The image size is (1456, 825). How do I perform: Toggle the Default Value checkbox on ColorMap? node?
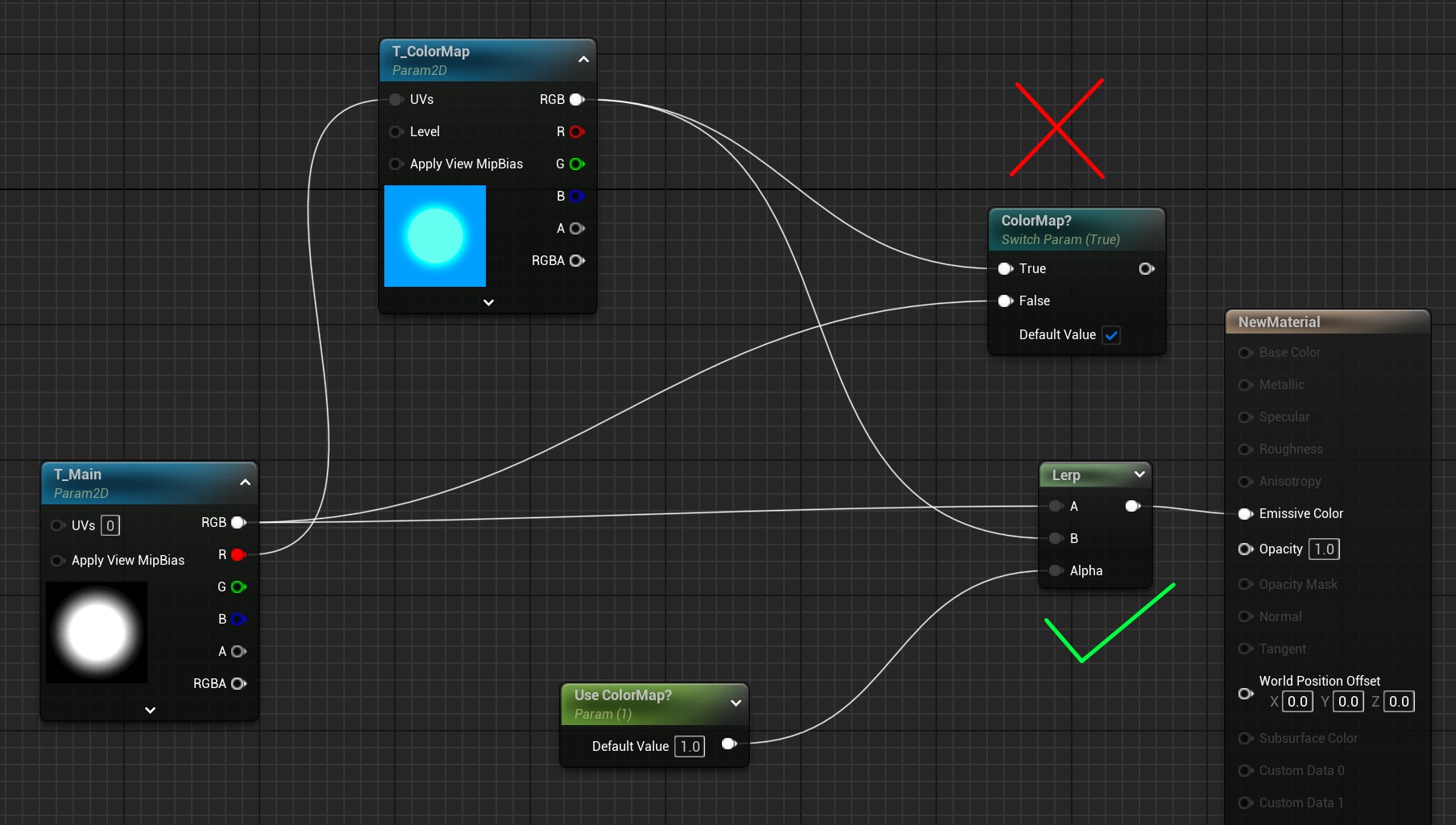[1111, 334]
